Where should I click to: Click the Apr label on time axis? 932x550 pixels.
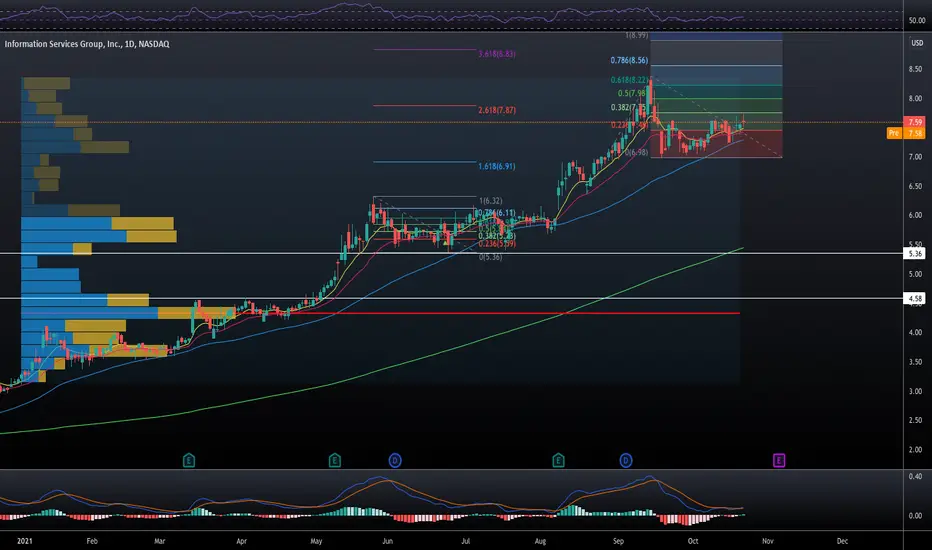click(x=241, y=541)
